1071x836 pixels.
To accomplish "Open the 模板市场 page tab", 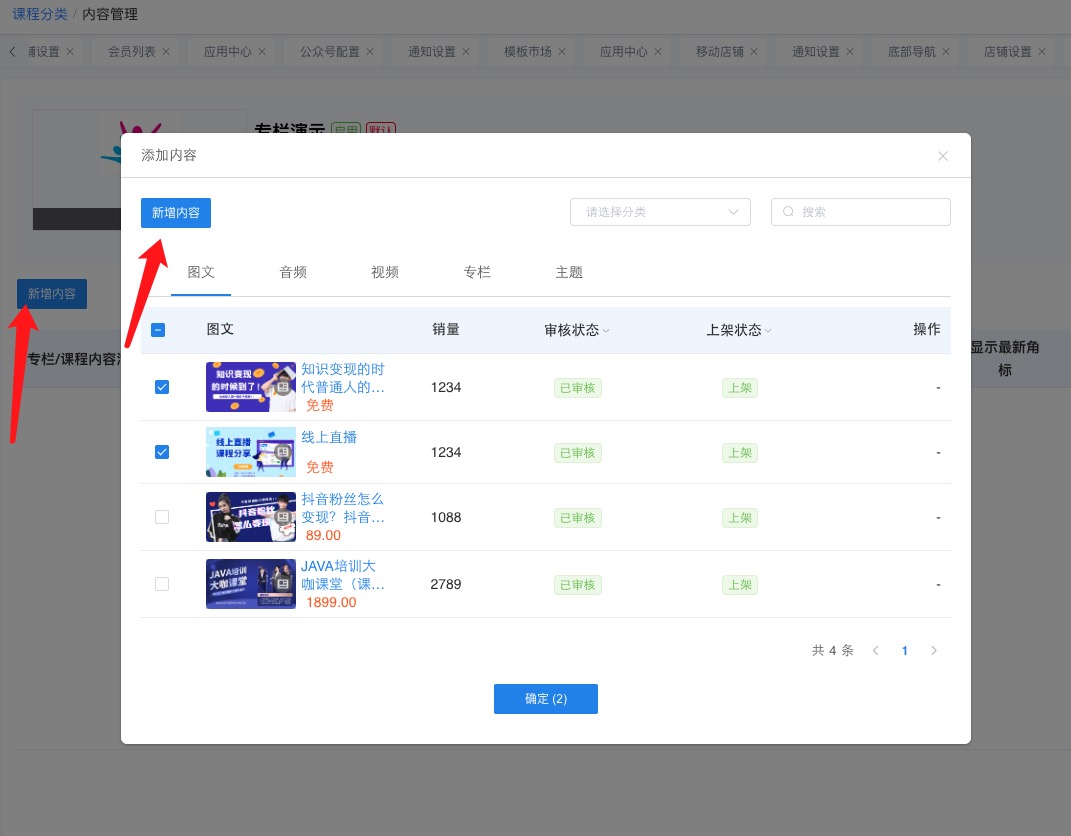I will point(527,51).
